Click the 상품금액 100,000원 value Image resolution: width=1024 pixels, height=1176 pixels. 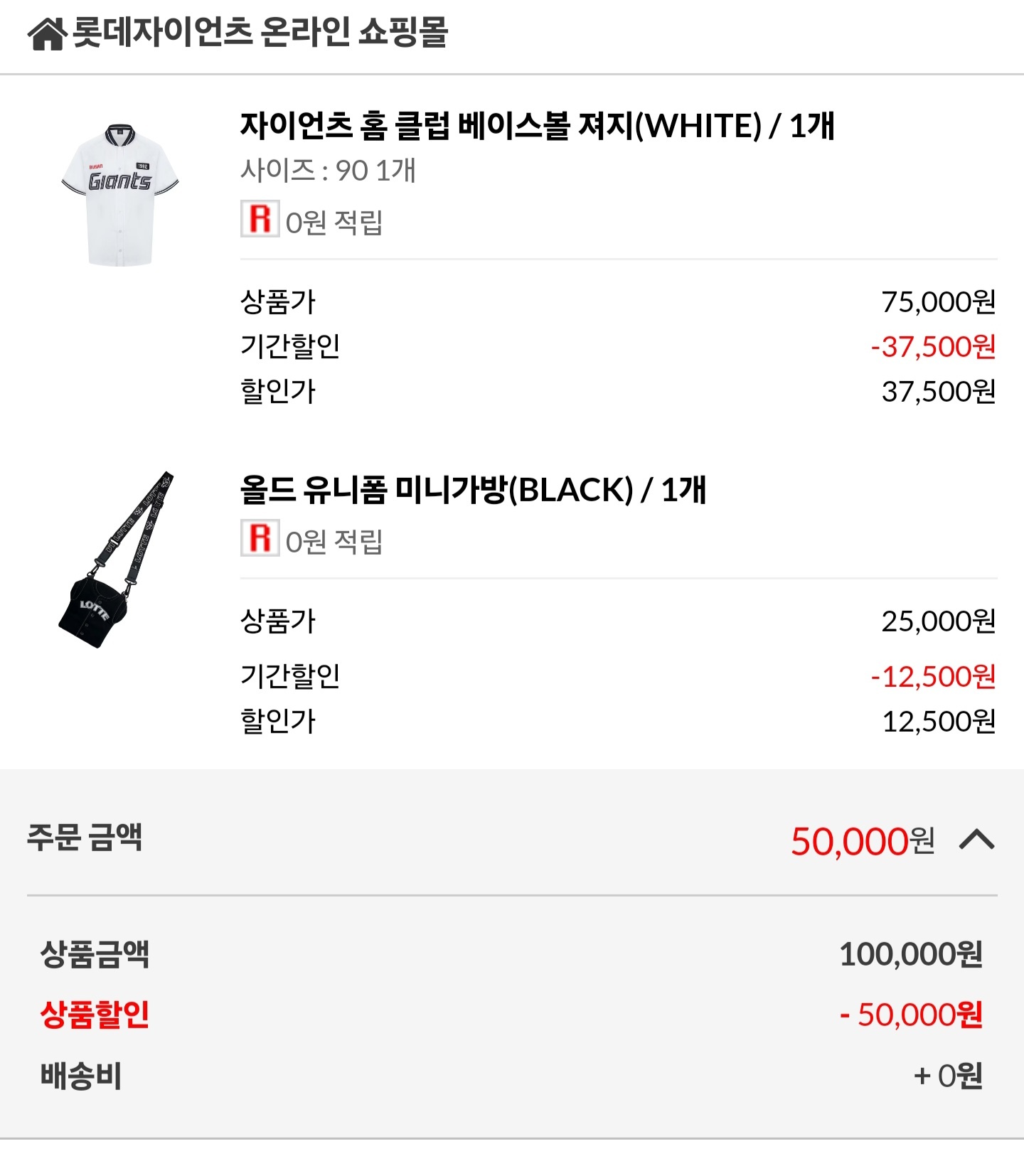coord(910,954)
